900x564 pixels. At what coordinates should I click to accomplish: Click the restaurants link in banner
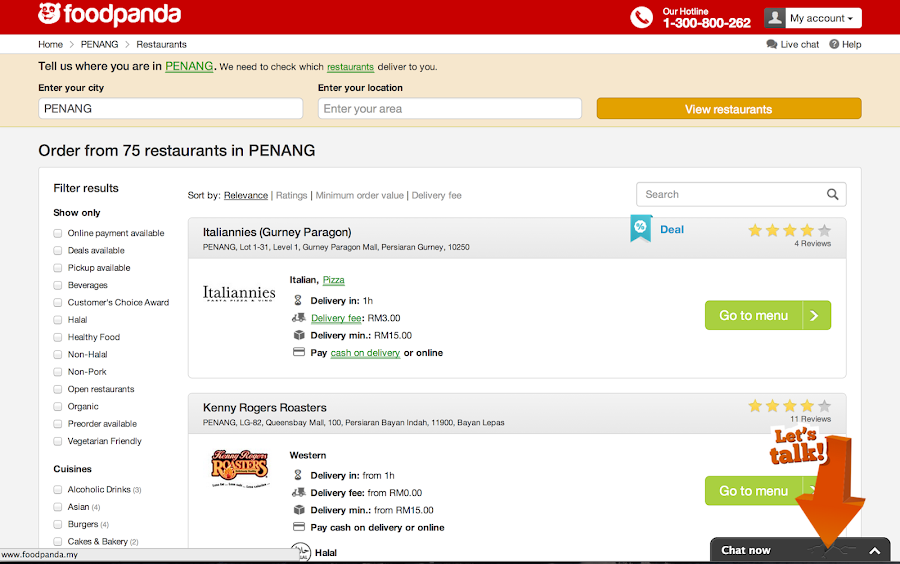tap(350, 67)
